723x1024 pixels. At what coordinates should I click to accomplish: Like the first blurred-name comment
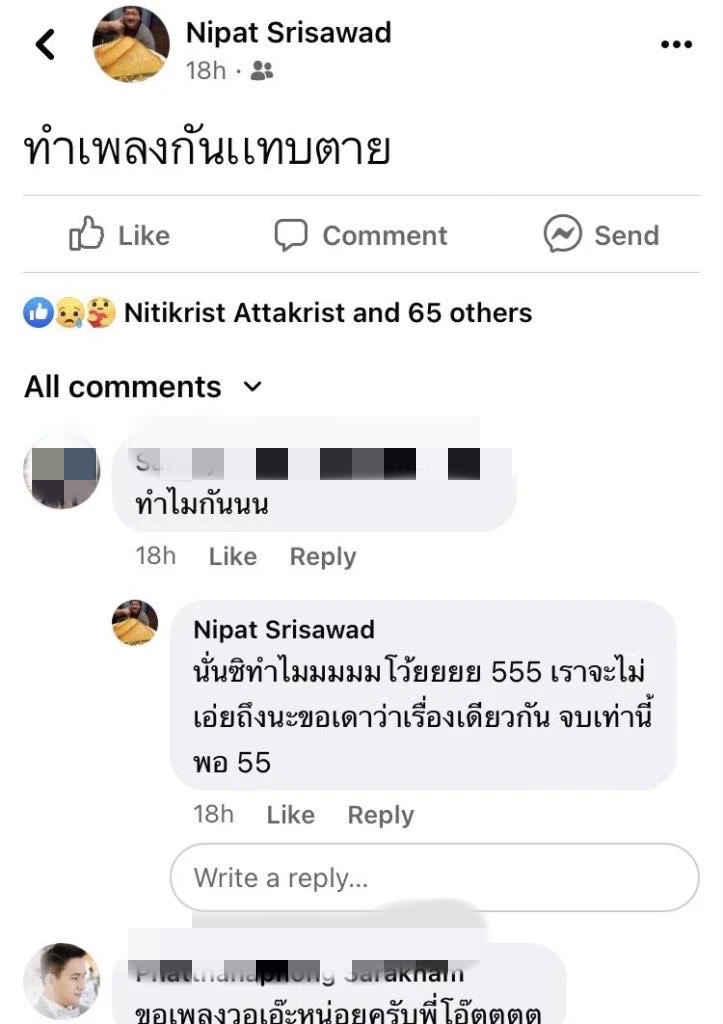[x=232, y=557]
